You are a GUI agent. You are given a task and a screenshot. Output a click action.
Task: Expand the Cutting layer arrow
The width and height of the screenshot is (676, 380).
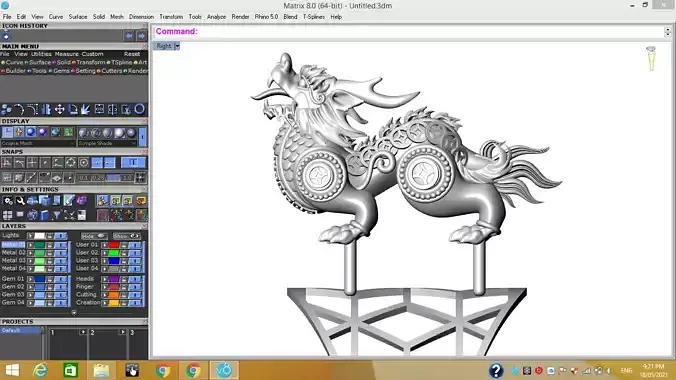[x=105, y=295]
